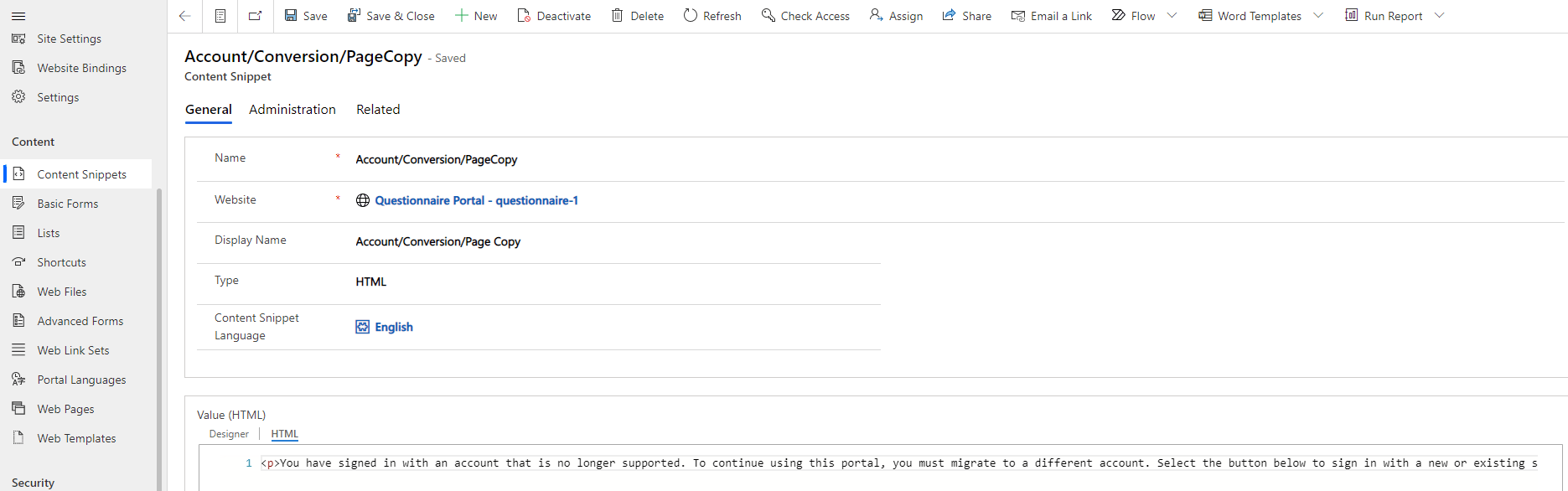Click the Content Snippets icon
This screenshot has width=1568, height=491.
(18, 173)
